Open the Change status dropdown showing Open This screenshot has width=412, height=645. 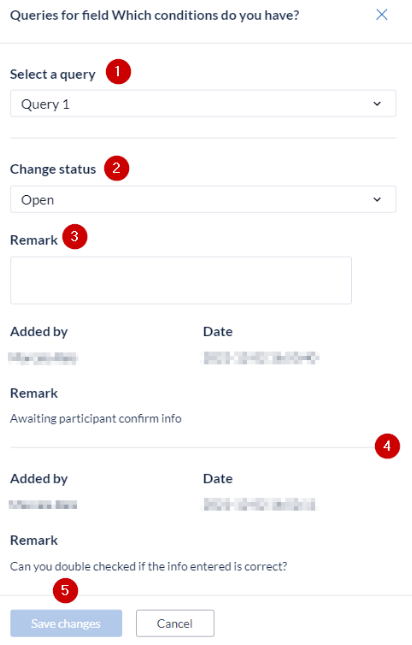(x=203, y=199)
